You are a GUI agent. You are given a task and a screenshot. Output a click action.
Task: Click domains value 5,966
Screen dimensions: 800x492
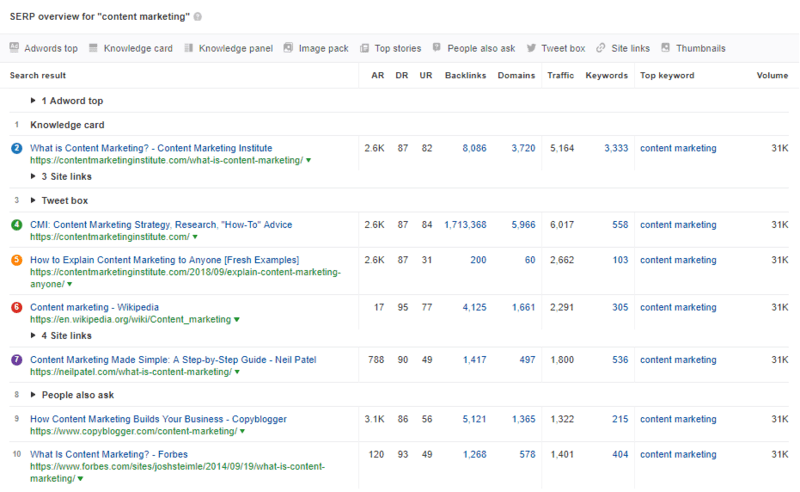[523, 225]
